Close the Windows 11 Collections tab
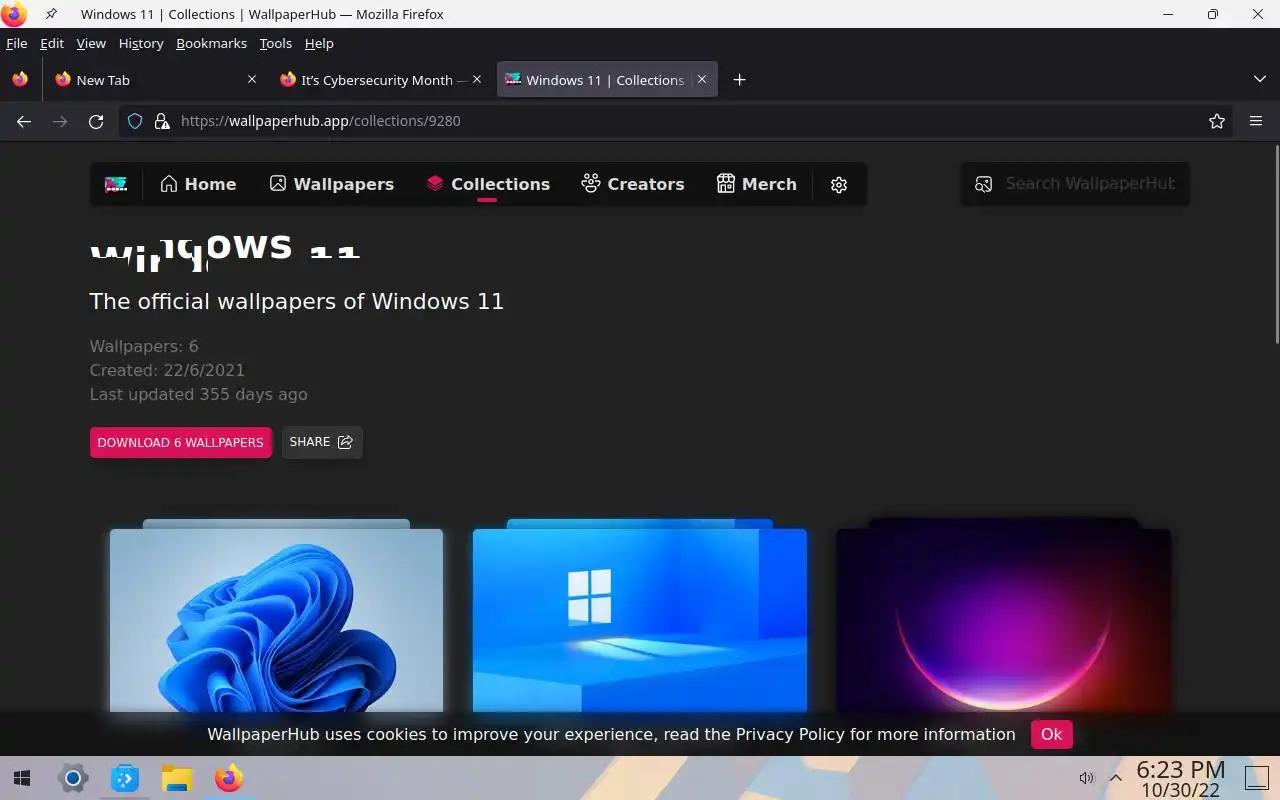The image size is (1280, 800). (702, 80)
